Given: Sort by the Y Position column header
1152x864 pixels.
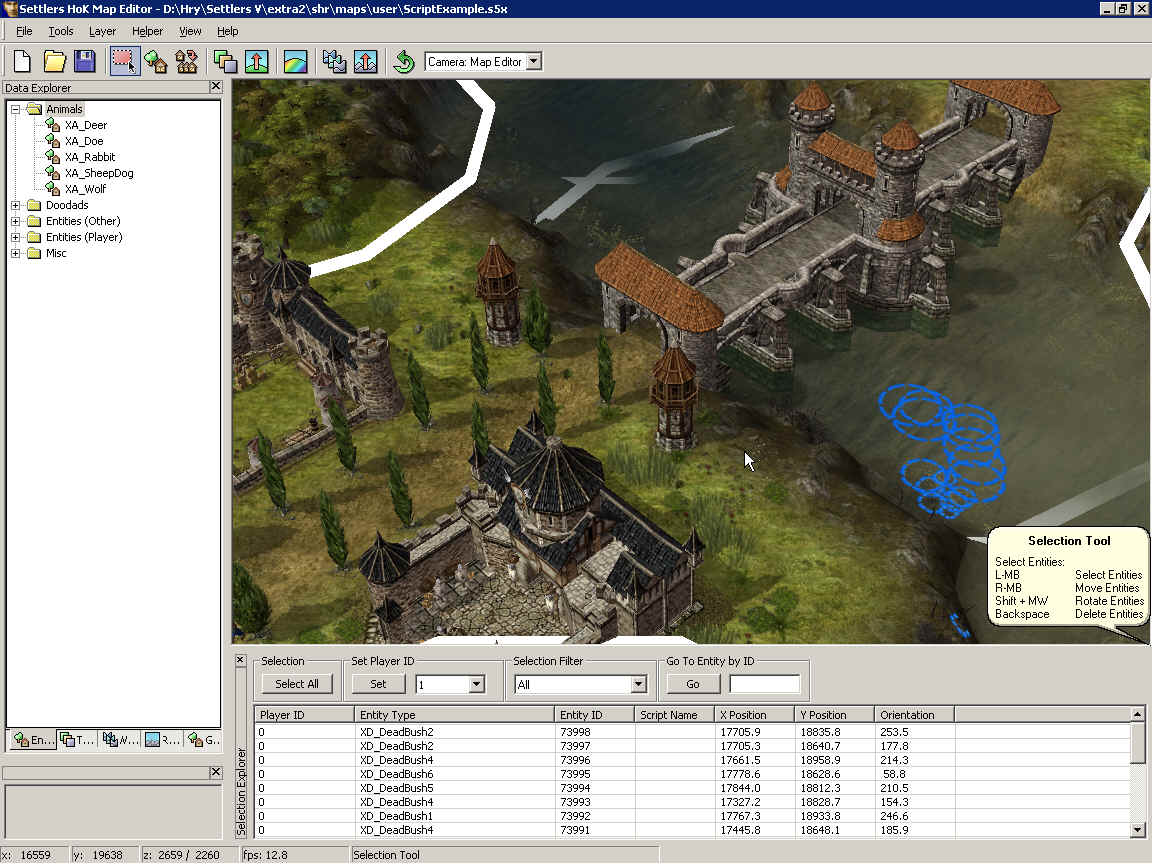Looking at the screenshot, I should pyautogui.click(x=835, y=715).
